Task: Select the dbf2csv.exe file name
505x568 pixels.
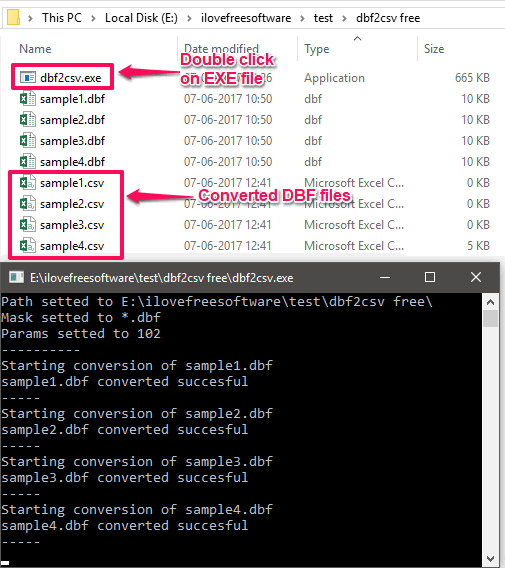Action: pos(71,78)
